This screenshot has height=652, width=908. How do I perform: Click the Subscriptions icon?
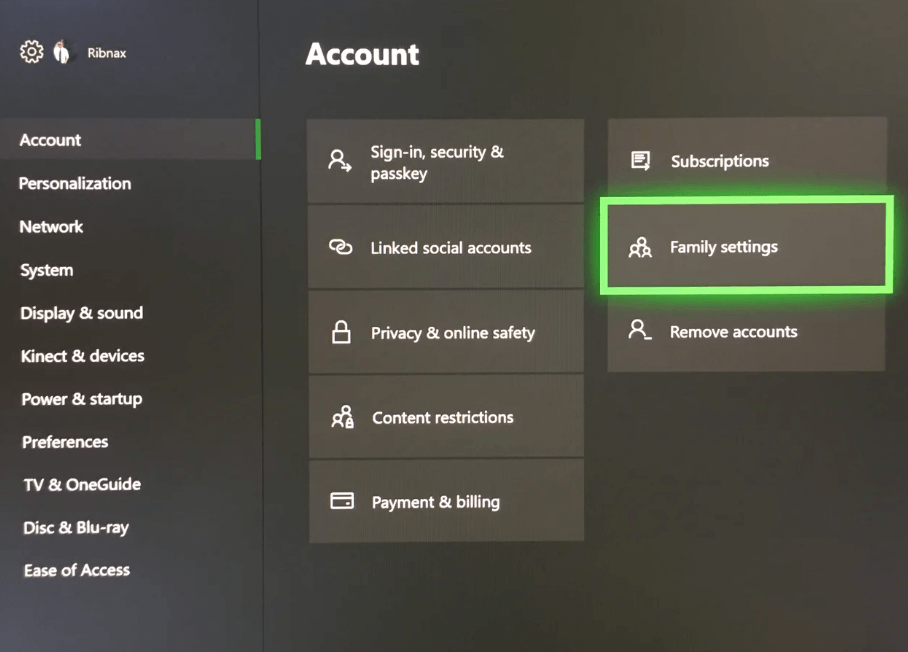(640, 161)
